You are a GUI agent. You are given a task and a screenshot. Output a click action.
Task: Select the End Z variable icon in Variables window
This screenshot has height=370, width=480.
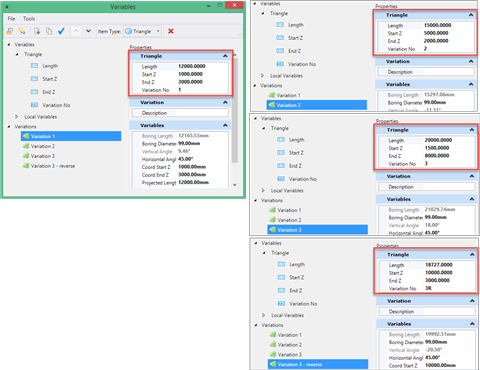coord(34,92)
